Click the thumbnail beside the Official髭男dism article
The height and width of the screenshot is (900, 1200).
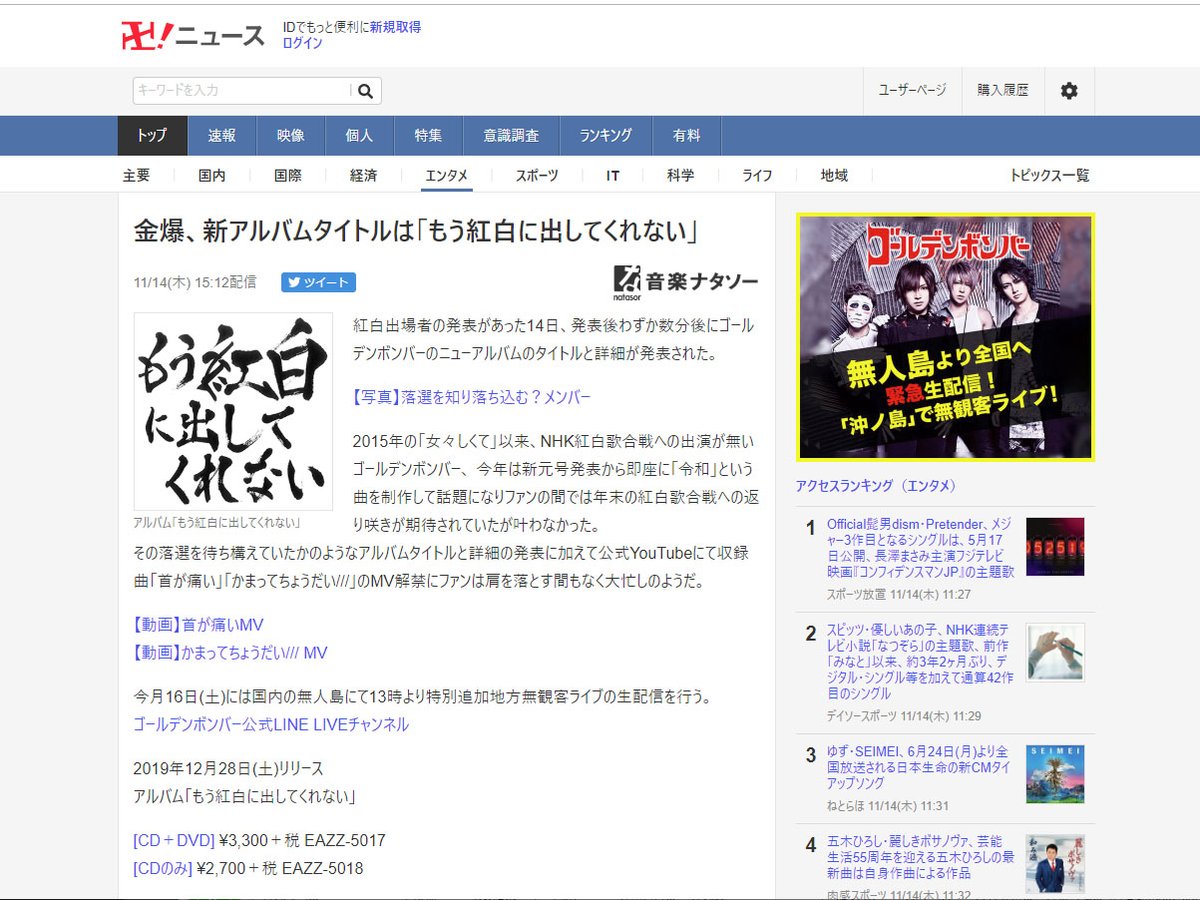1055,546
